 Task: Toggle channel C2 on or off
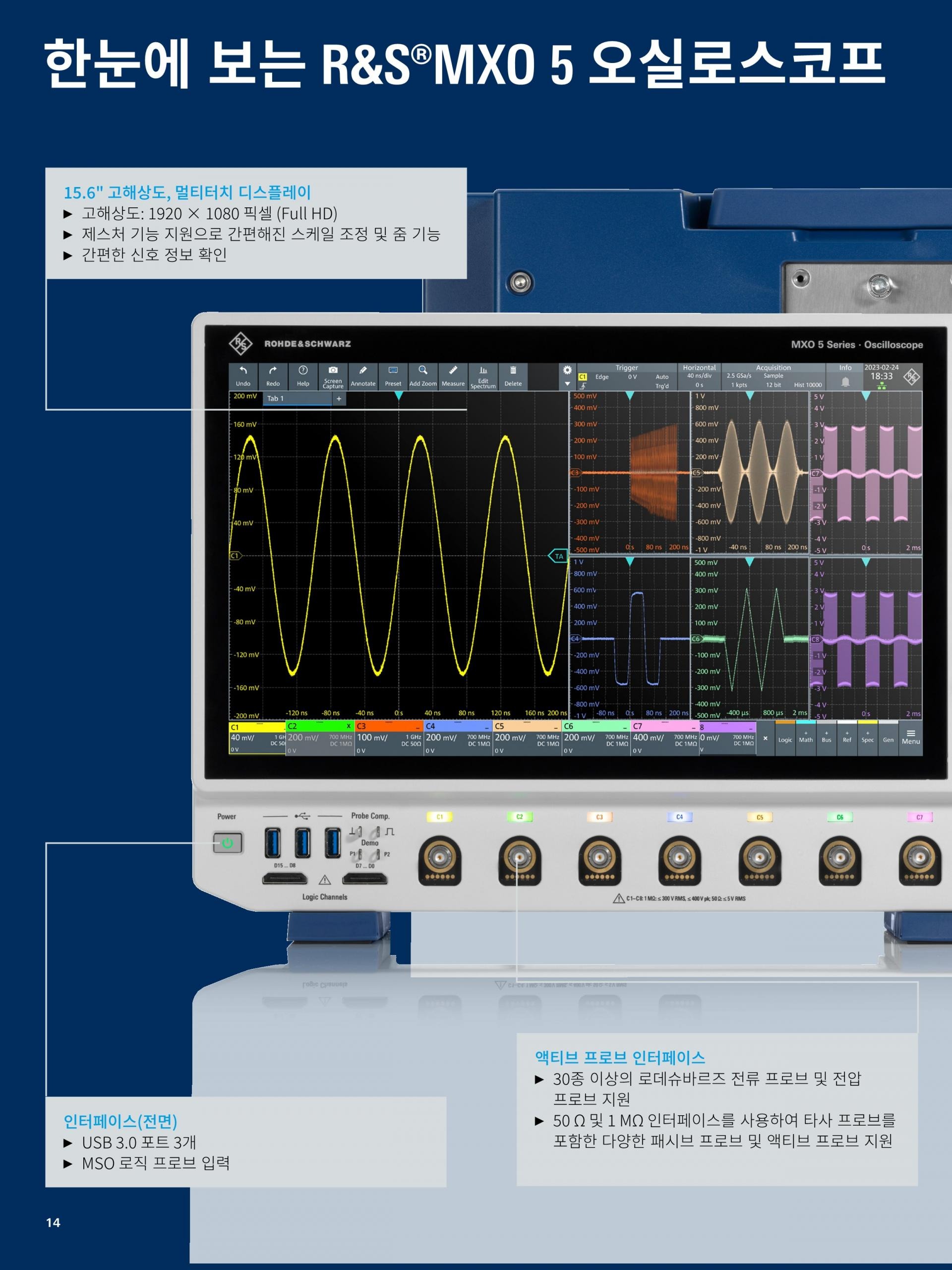point(320,738)
